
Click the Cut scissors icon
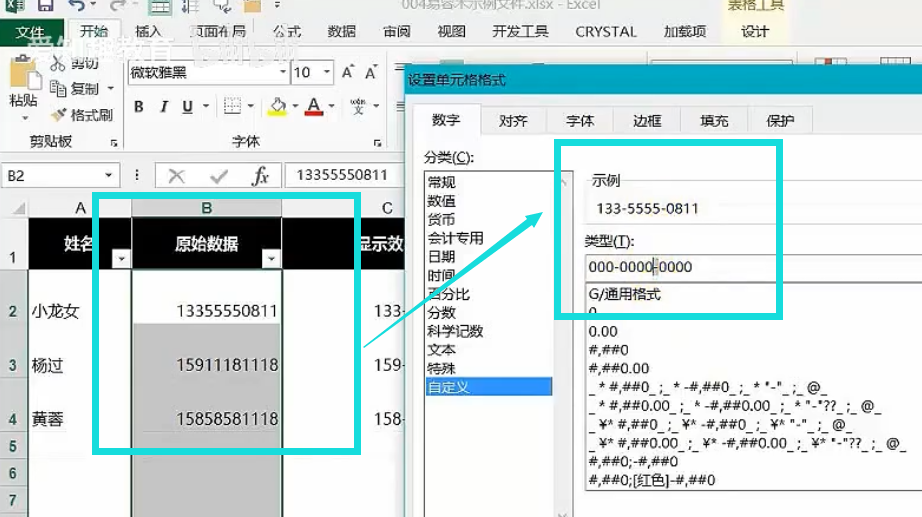point(57,63)
